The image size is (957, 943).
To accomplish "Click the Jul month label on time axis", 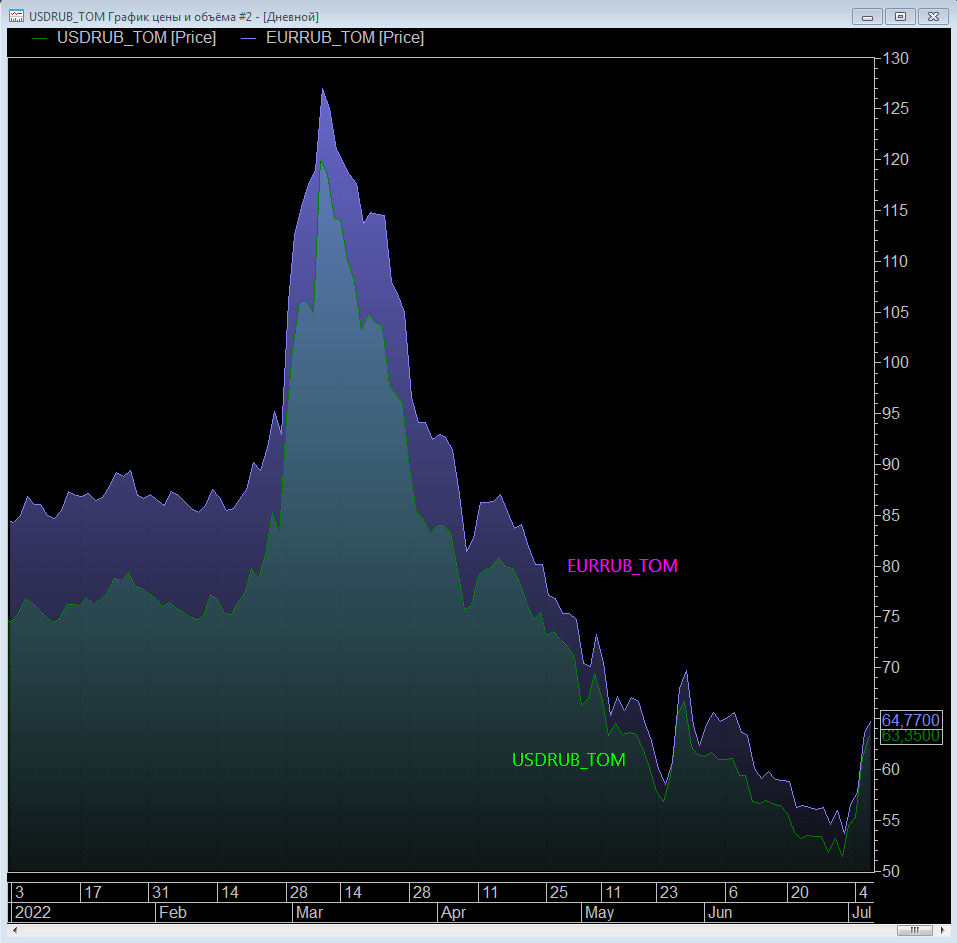I will pos(861,912).
